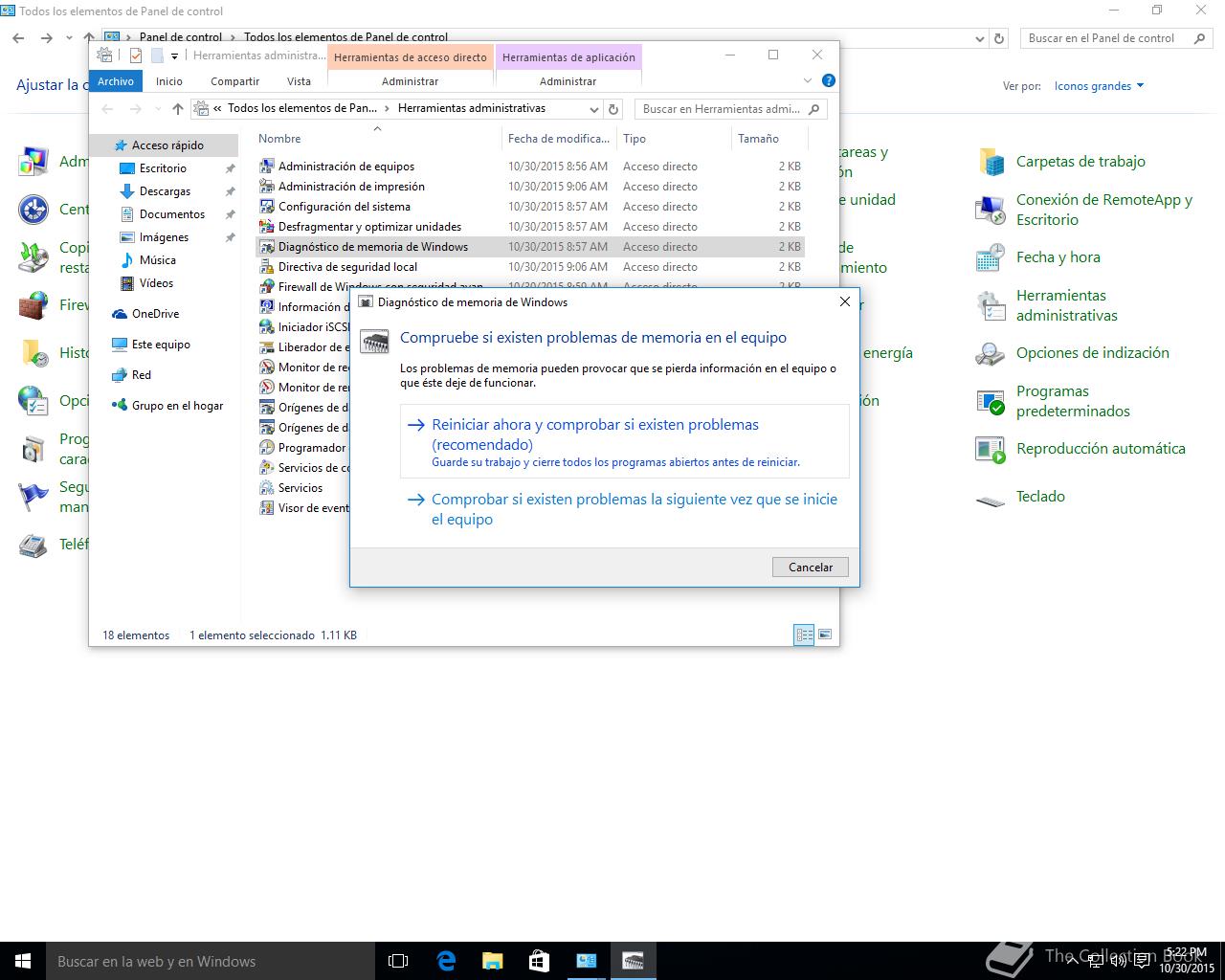Click the search box in Herramientas administrativas
The image size is (1225, 980).
[x=731, y=109]
